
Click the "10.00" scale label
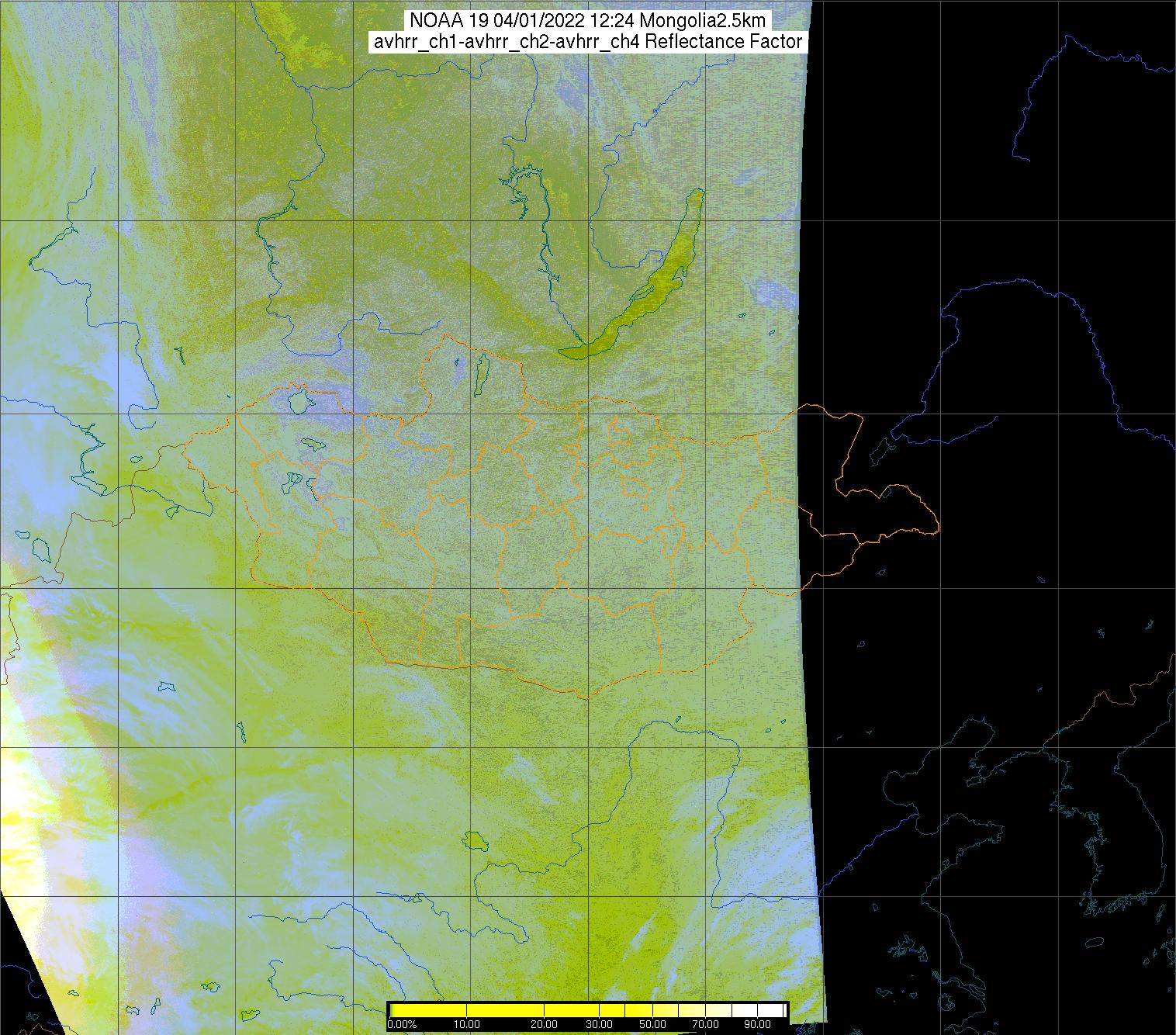(466, 1025)
